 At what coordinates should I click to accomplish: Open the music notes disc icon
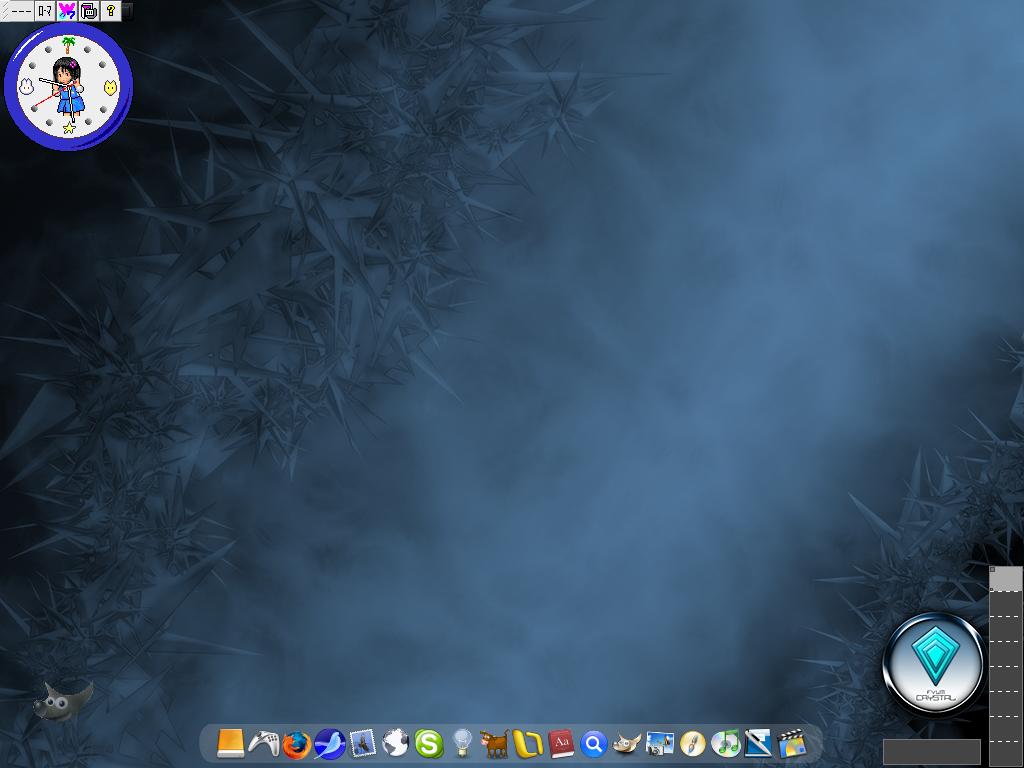point(725,744)
